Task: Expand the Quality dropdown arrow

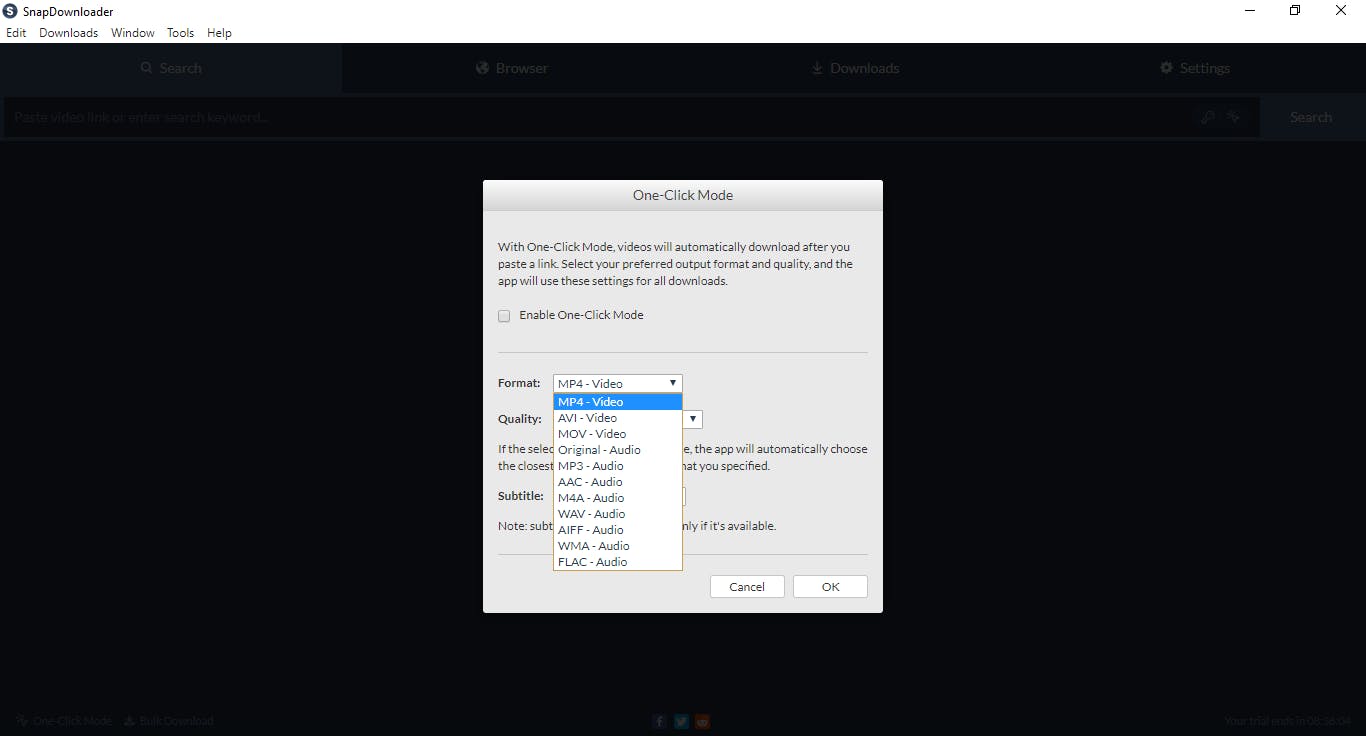Action: click(x=693, y=419)
